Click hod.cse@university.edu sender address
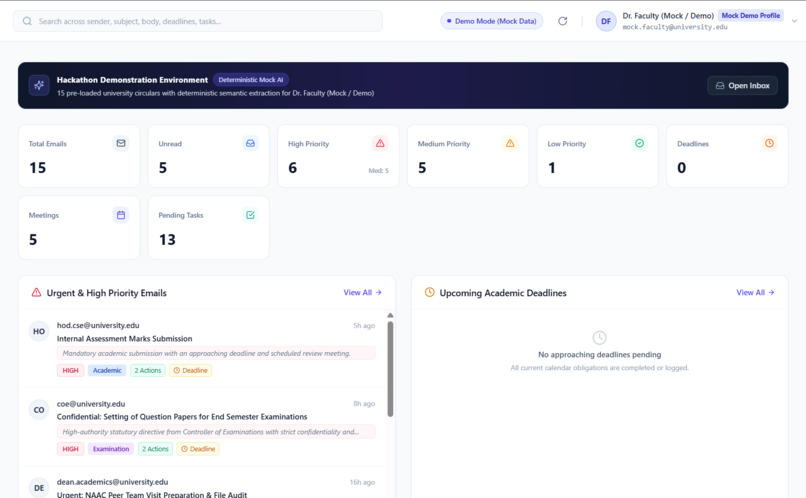 pyautogui.click(x=98, y=325)
